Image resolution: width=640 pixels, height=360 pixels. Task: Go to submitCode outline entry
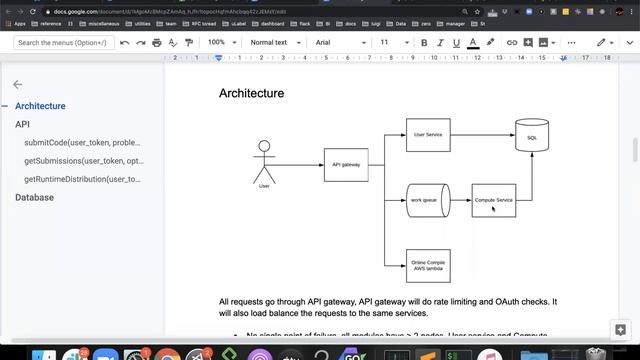point(82,143)
